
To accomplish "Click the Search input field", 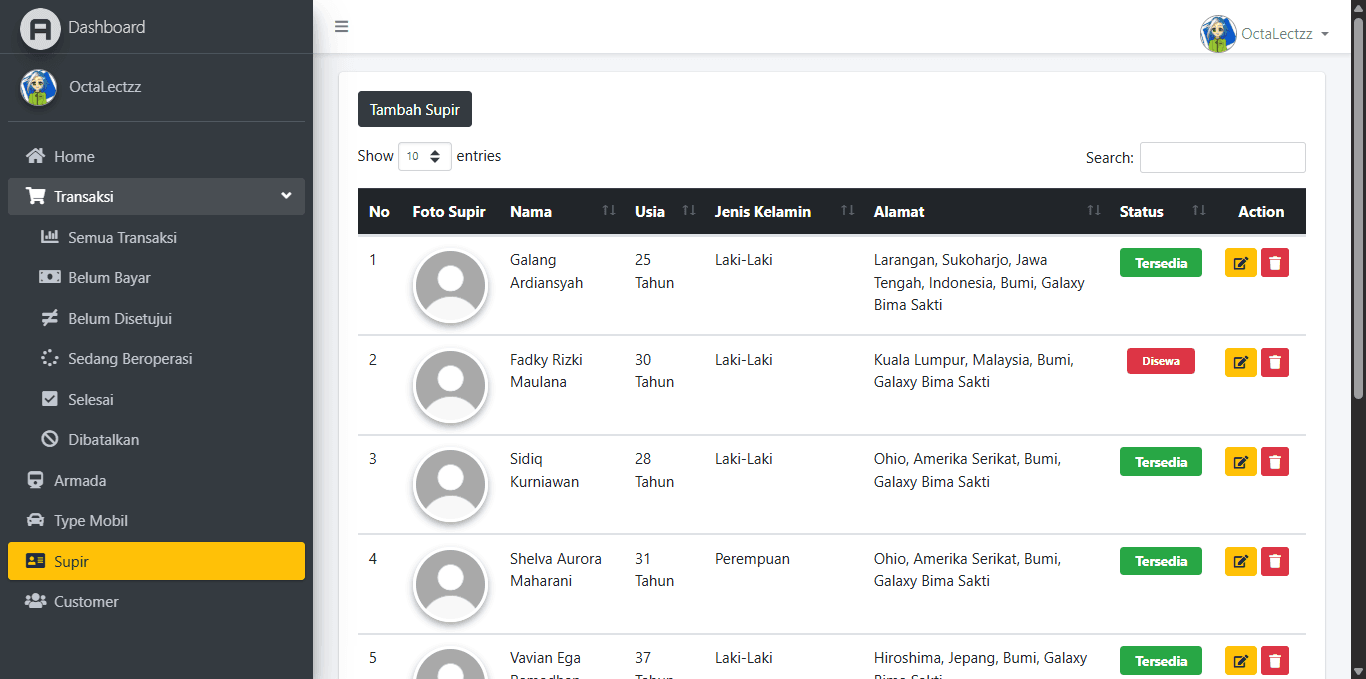I will tap(1222, 157).
